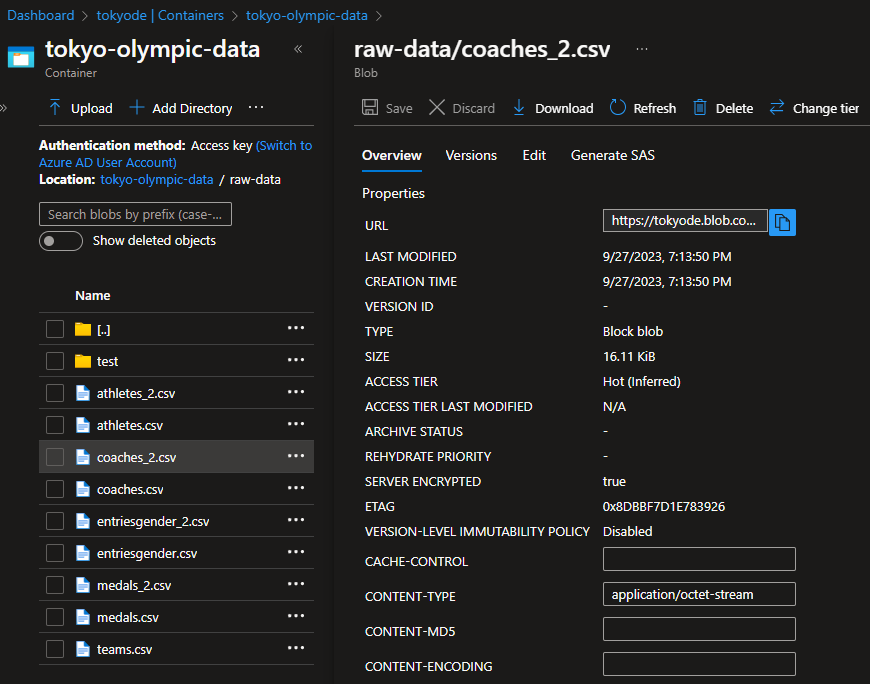The height and width of the screenshot is (684, 870).
Task: Enable Show deleted objects
Action: [x=60, y=240]
